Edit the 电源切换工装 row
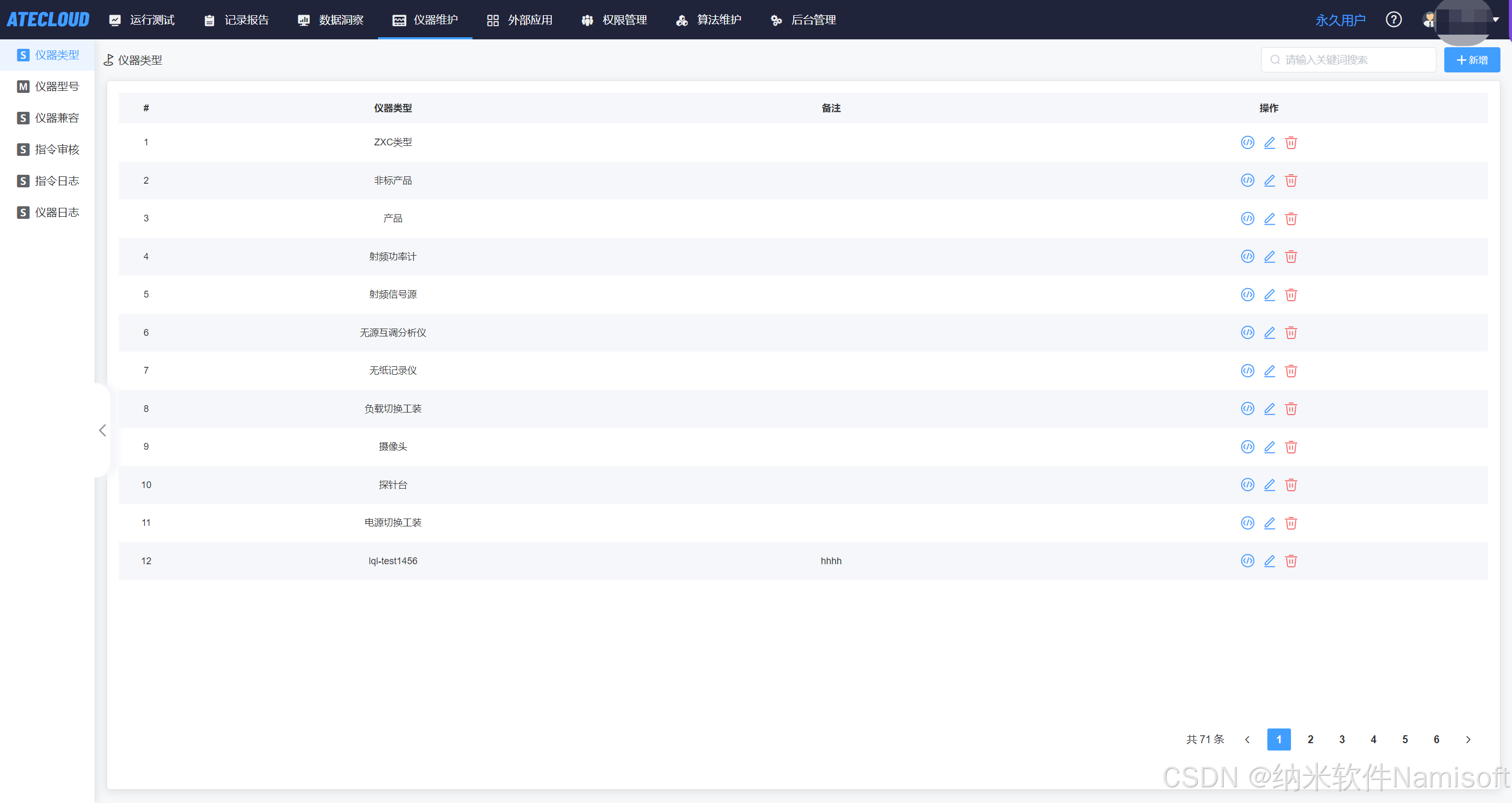The height and width of the screenshot is (803, 1512). (1269, 522)
